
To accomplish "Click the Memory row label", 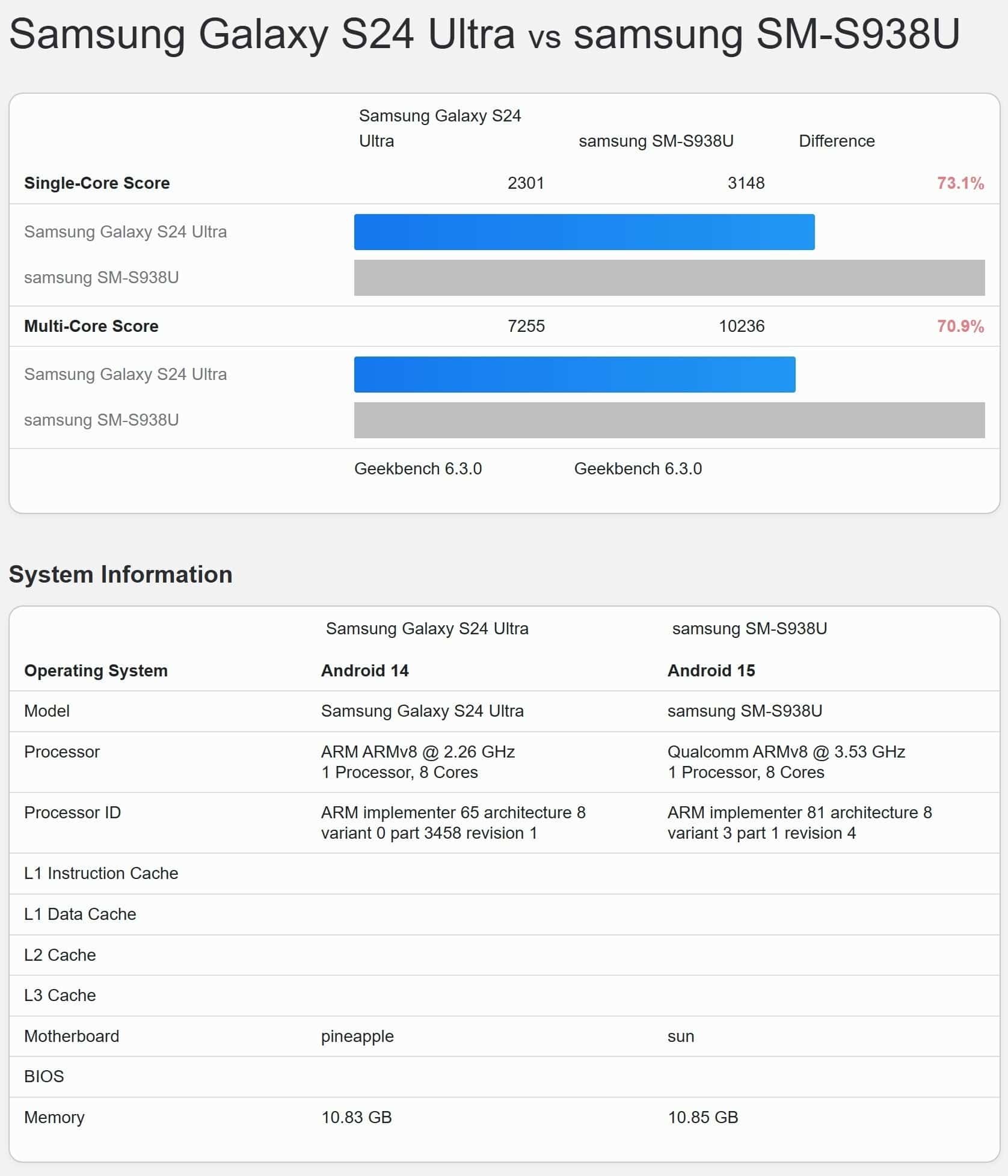I will pyautogui.click(x=54, y=1117).
